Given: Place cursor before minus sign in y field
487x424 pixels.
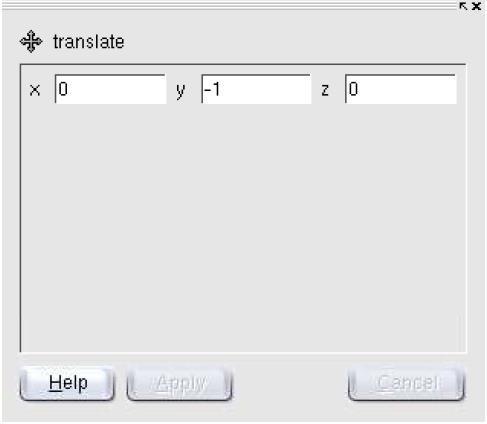Looking at the screenshot, I should pyautogui.click(x=204, y=89).
